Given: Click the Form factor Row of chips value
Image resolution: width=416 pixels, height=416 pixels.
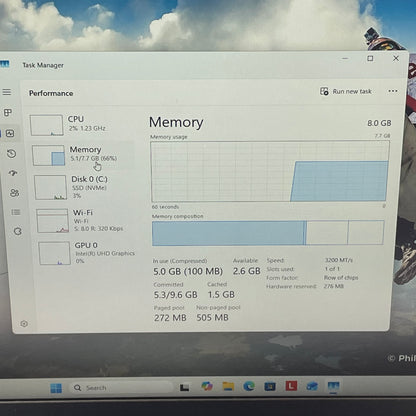Looking at the screenshot, I should click(x=341, y=277).
